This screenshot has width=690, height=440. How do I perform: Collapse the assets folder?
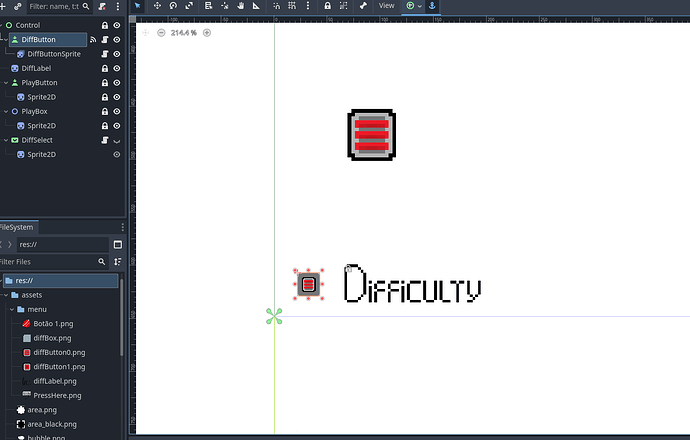click(6, 295)
